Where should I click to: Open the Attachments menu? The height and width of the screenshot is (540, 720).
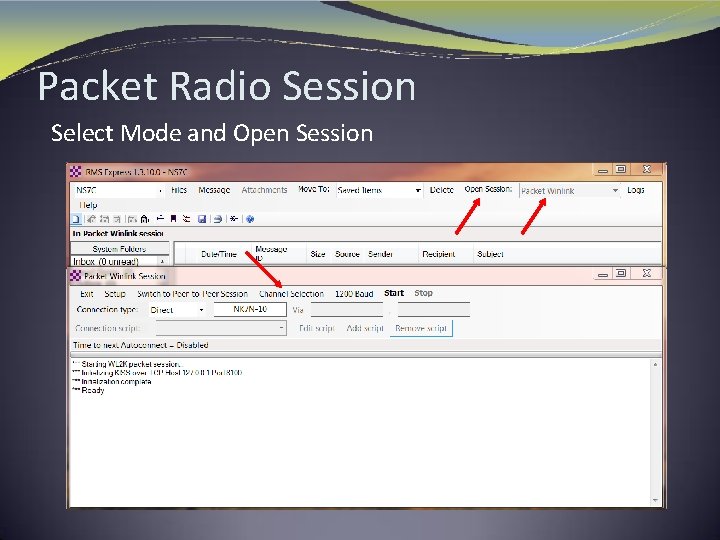[264, 190]
